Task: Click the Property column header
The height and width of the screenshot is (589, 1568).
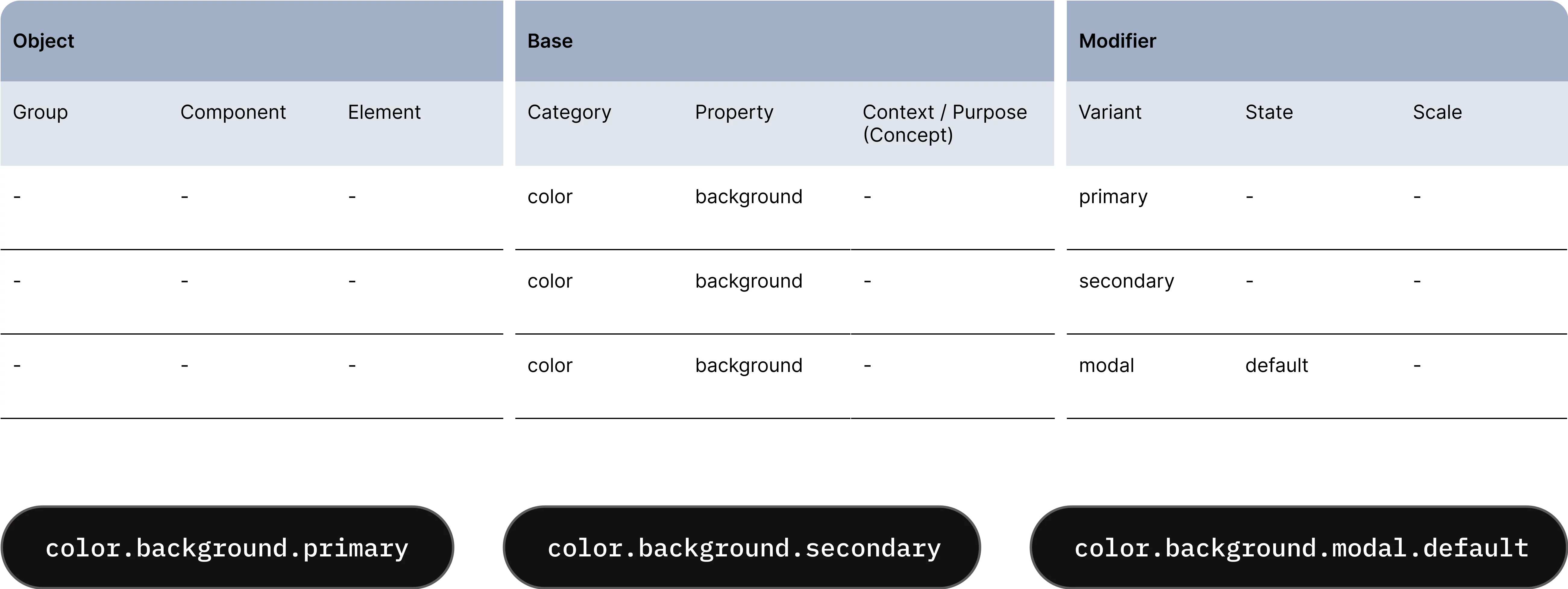Action: point(734,112)
